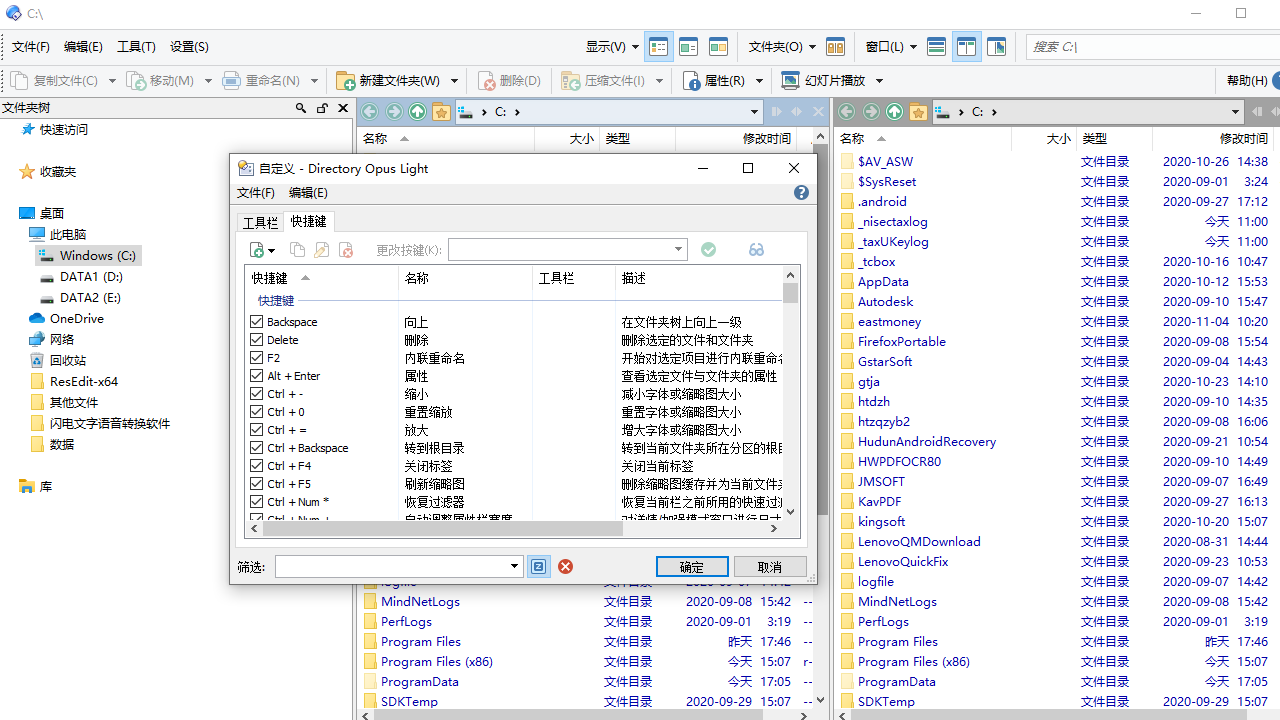This screenshot has width=1280, height=720.
Task: Open the 筛选 filter dropdown arrow
Action: tap(514, 567)
